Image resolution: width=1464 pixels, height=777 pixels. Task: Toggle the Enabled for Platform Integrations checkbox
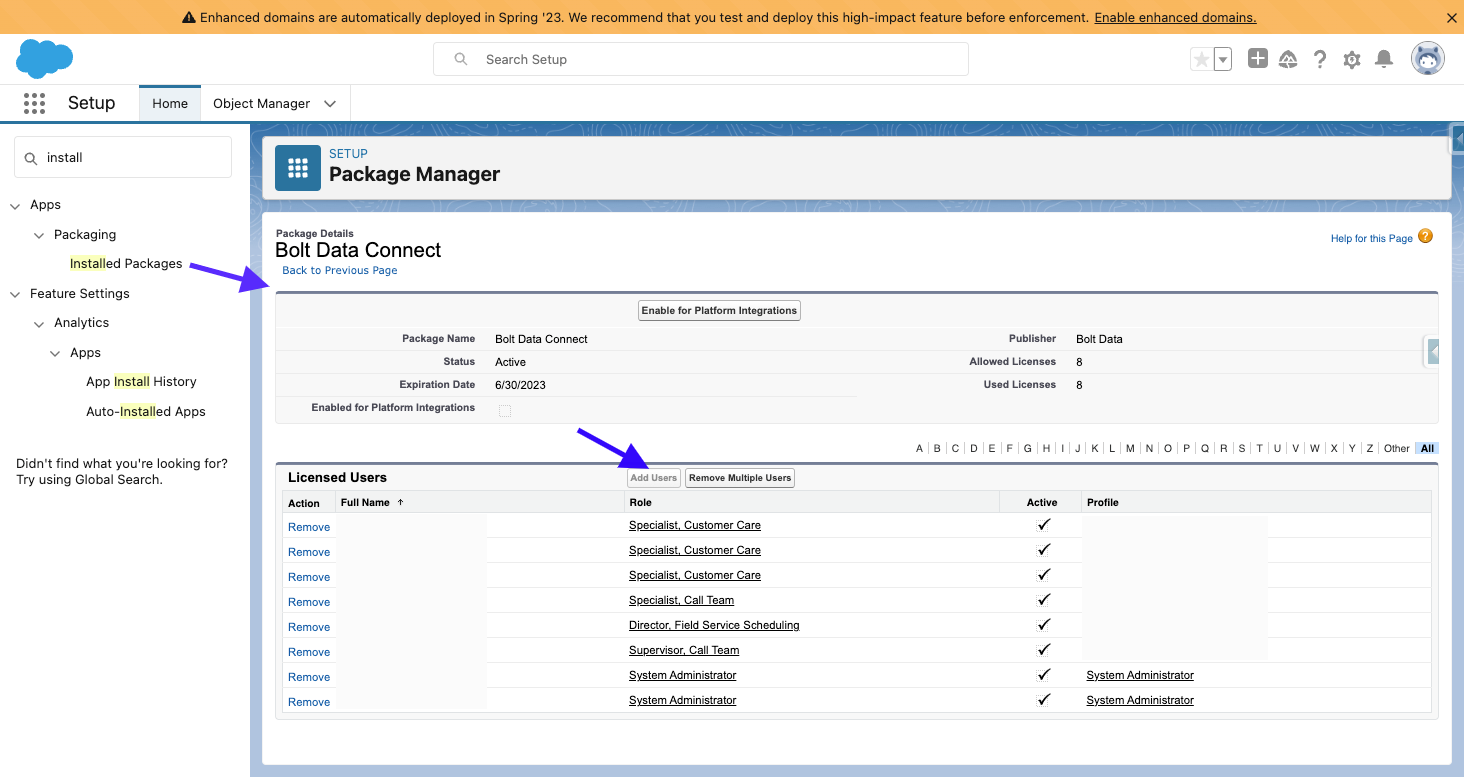pyautogui.click(x=505, y=410)
